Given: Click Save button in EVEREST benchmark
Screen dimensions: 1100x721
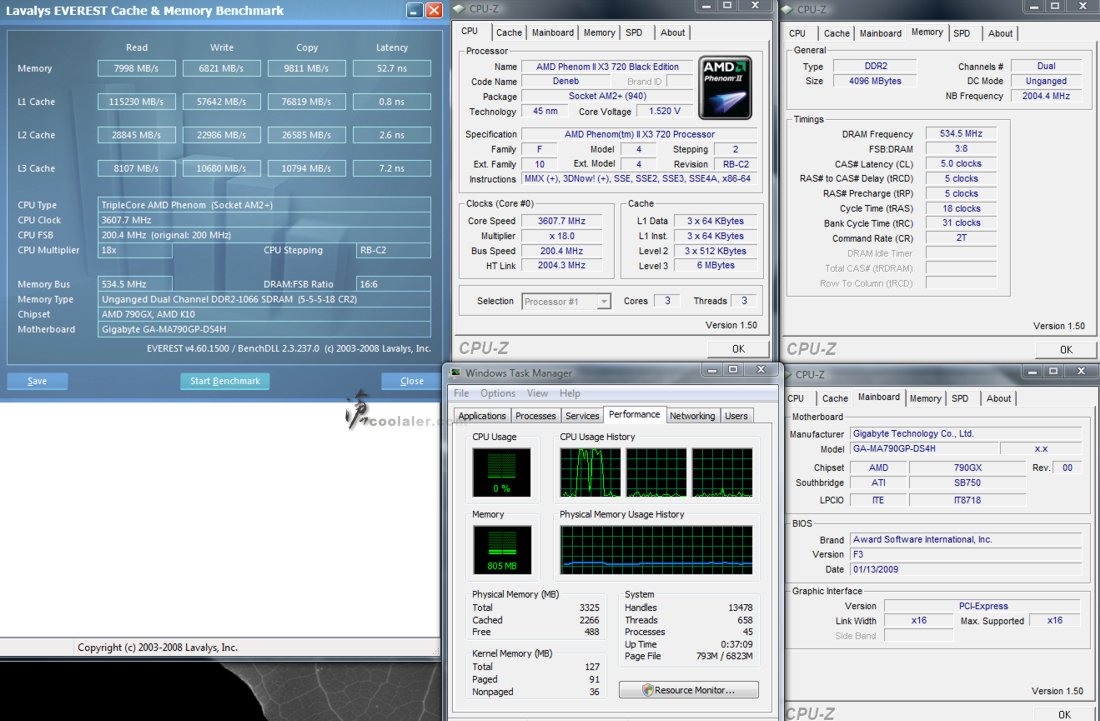Looking at the screenshot, I should pos(37,381).
